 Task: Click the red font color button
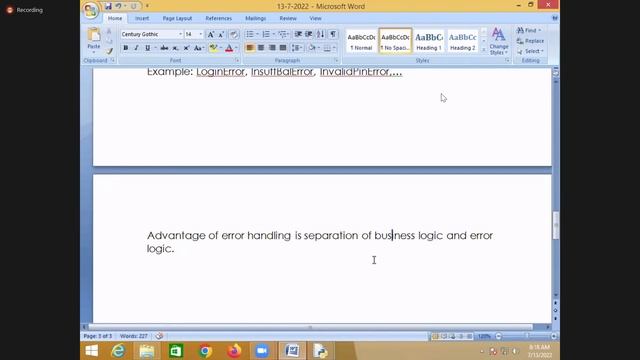[x=229, y=48]
